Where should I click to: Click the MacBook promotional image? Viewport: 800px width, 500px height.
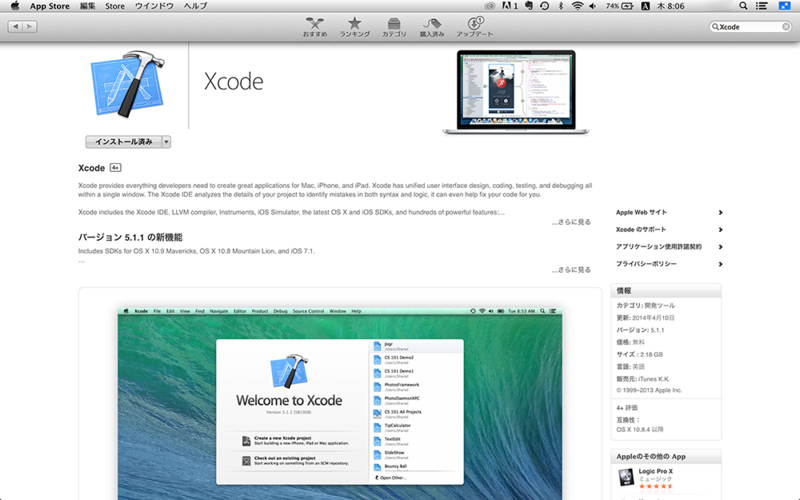(x=516, y=92)
